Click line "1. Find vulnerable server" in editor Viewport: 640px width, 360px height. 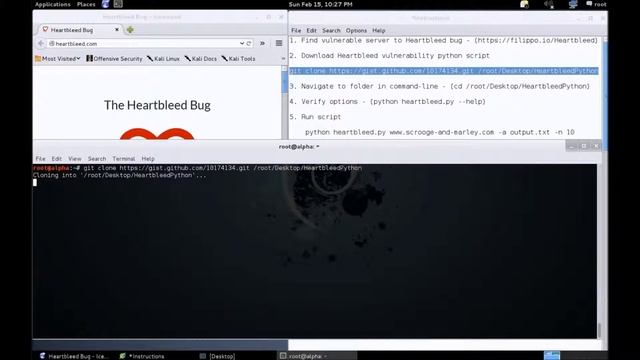point(444,40)
